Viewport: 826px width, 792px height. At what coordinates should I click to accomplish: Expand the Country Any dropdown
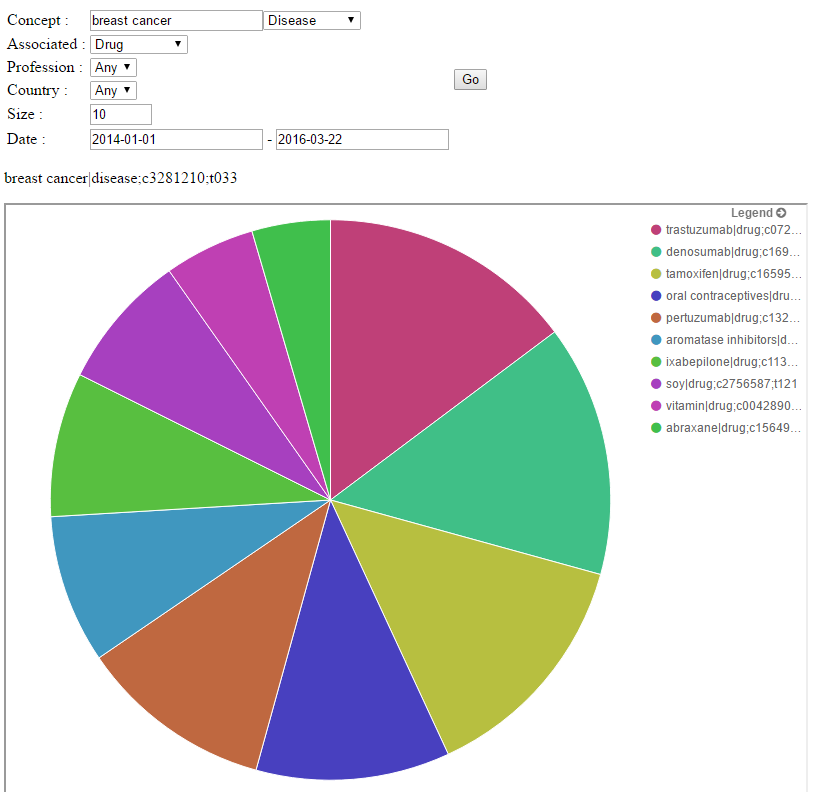(x=113, y=90)
